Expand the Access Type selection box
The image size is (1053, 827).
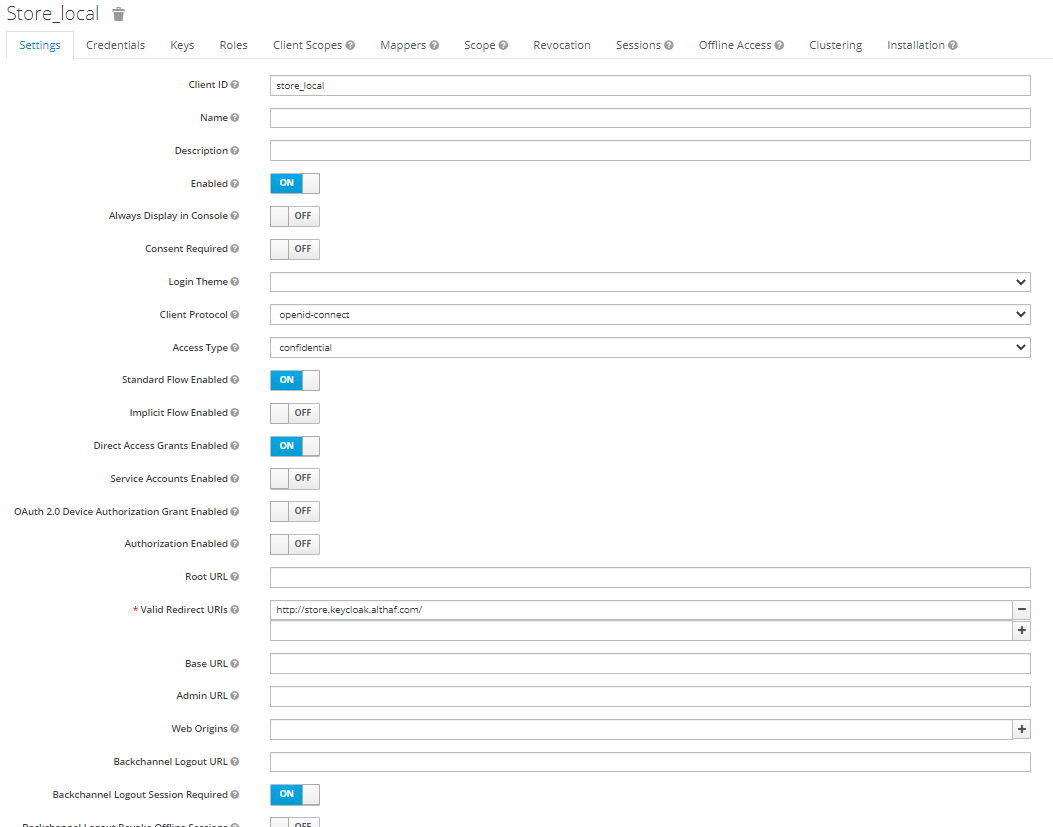[x=650, y=347]
